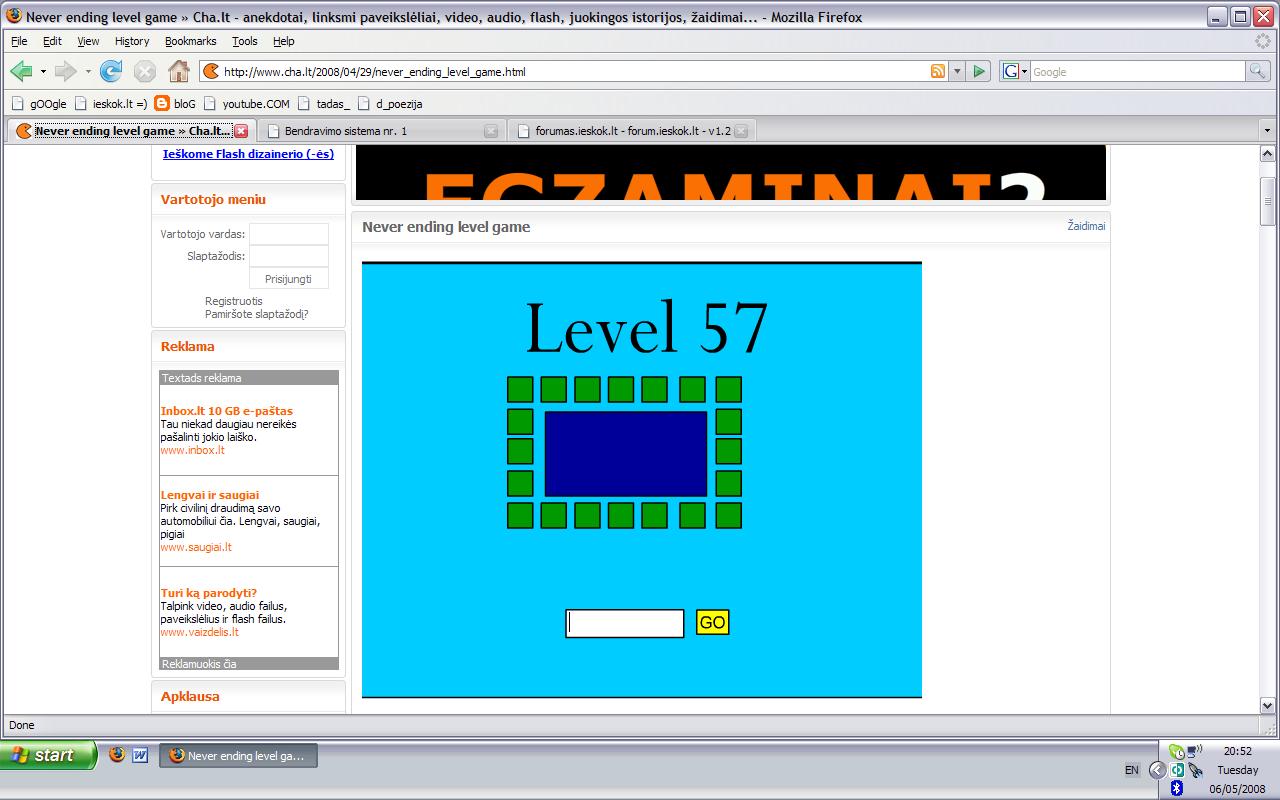Expand hidden system tray icons
This screenshot has width=1280, height=800.
coord(1157,770)
